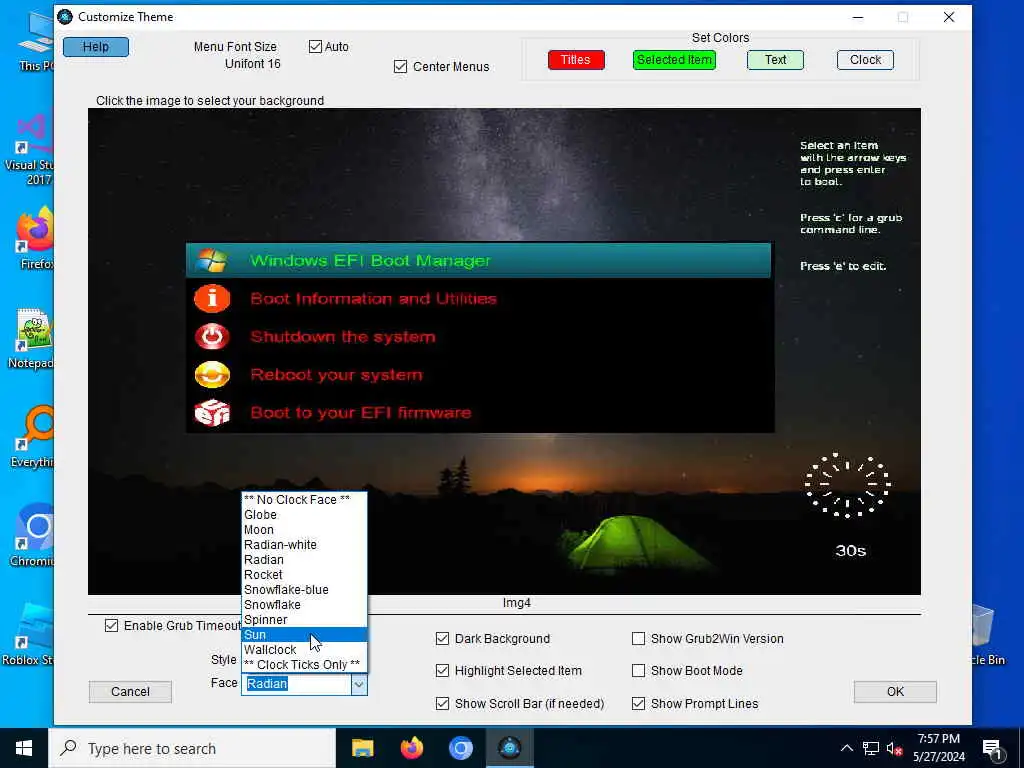Viewport: 1024px width, 768px height.
Task: Click the Customize Theme title bar icon
Action: point(65,17)
